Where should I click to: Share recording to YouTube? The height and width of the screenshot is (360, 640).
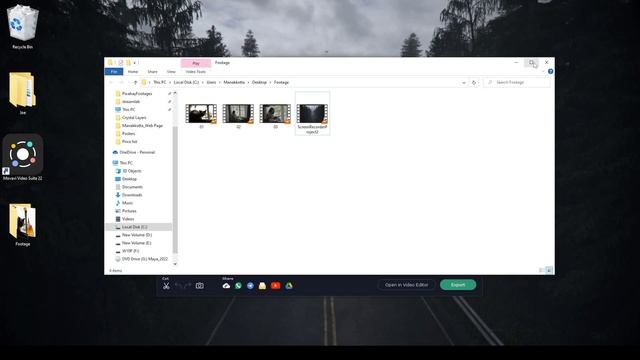[x=276, y=286]
